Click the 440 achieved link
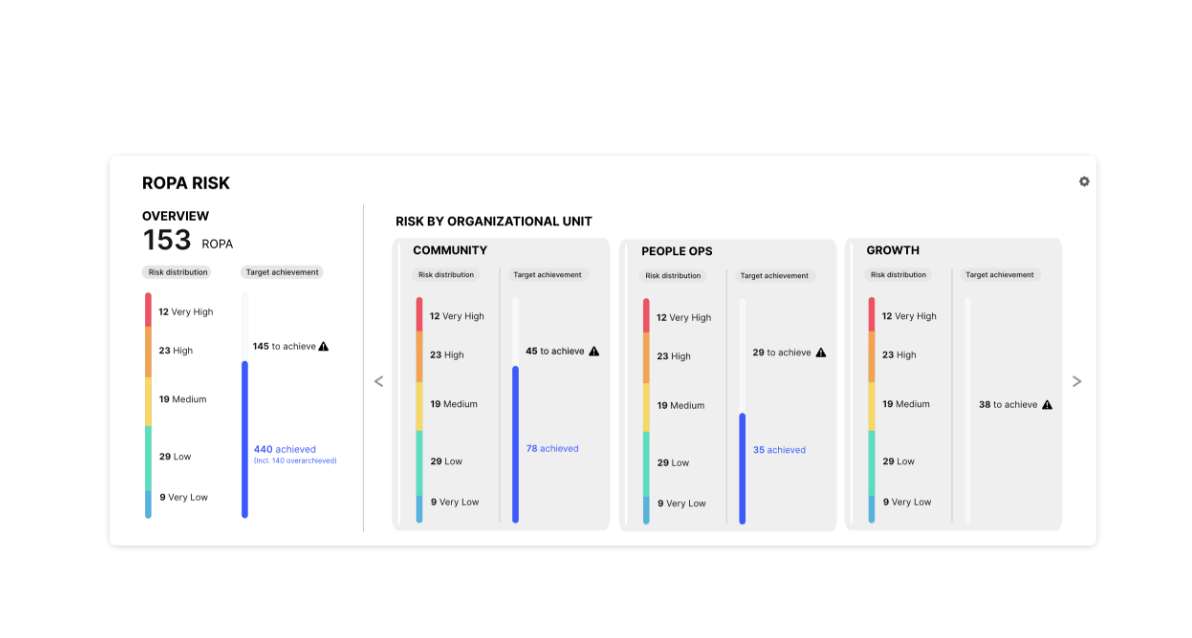Screen dimensions: 1192x638 pyautogui.click(x=284, y=450)
